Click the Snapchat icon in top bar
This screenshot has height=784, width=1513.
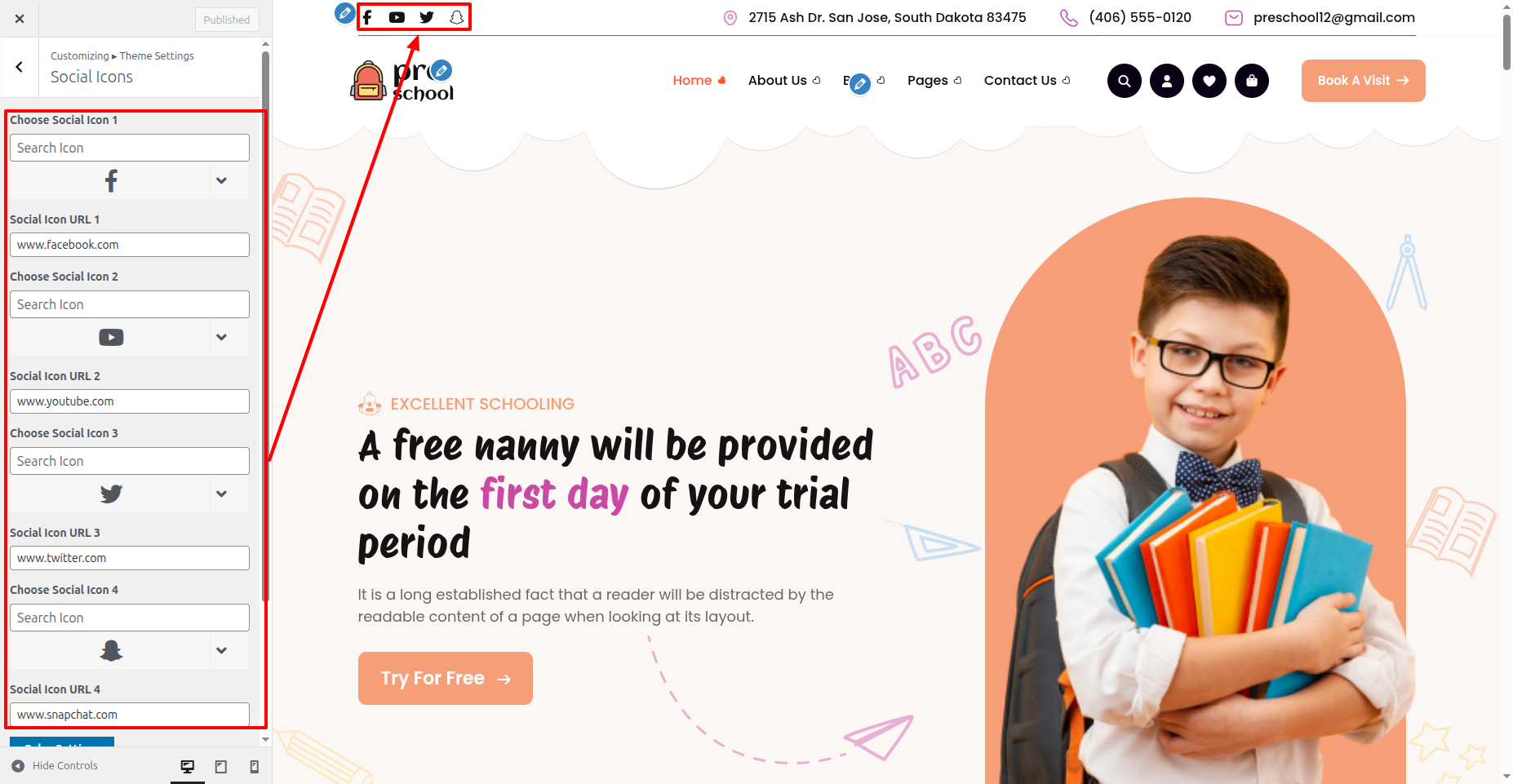[x=457, y=17]
